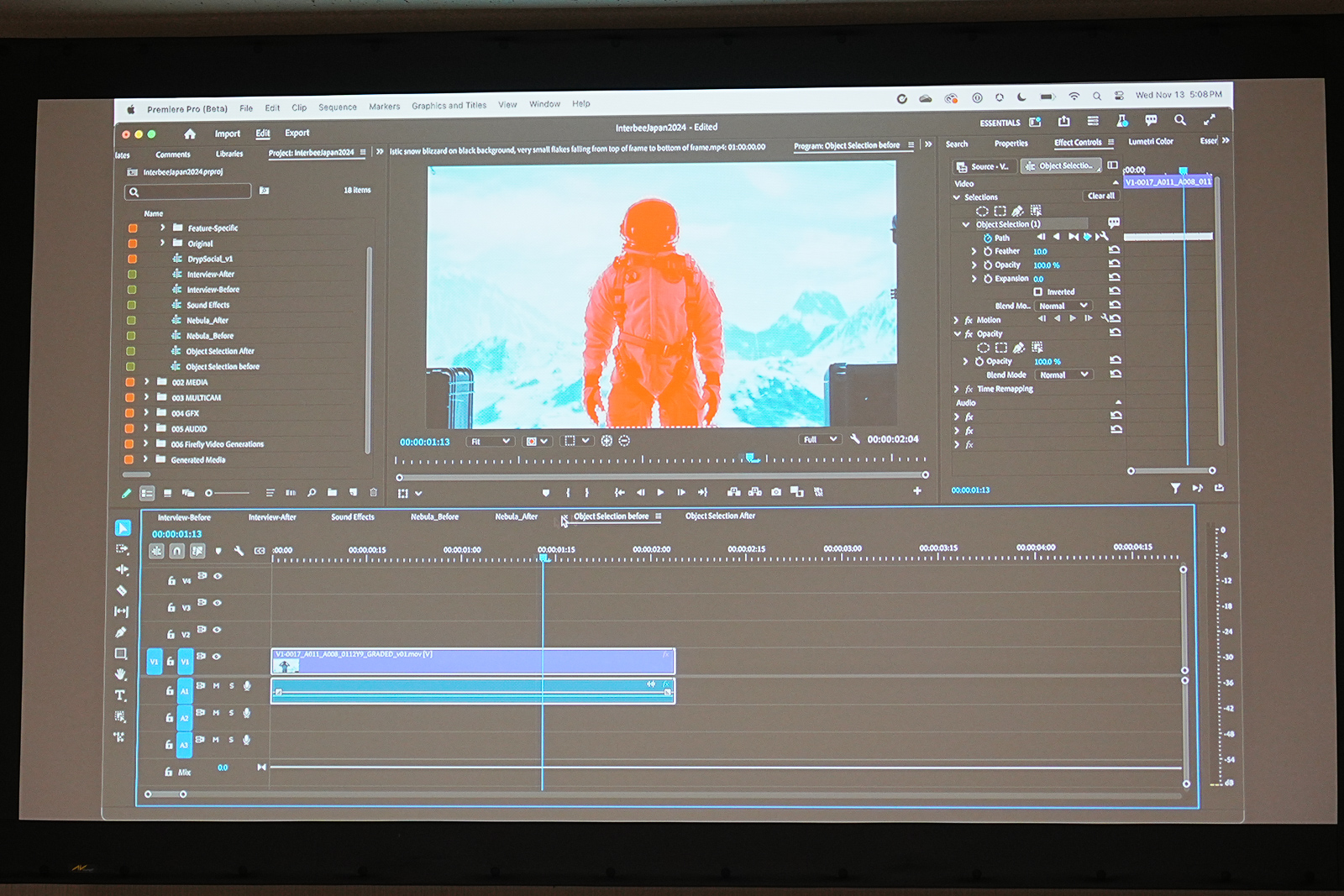The image size is (1344, 896).
Task: Open the Graphics and Titles menu
Action: pos(449,106)
